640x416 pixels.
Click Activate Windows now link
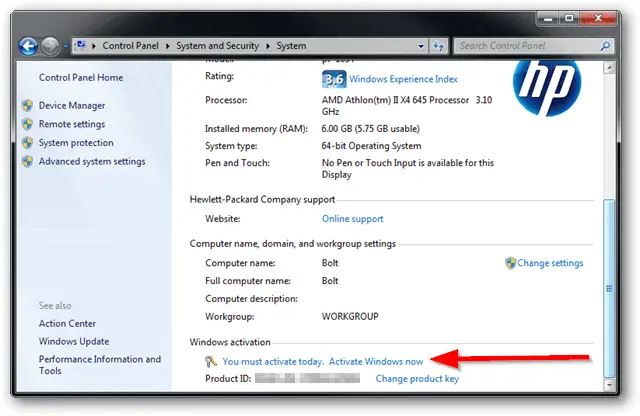pyautogui.click(x=376, y=362)
